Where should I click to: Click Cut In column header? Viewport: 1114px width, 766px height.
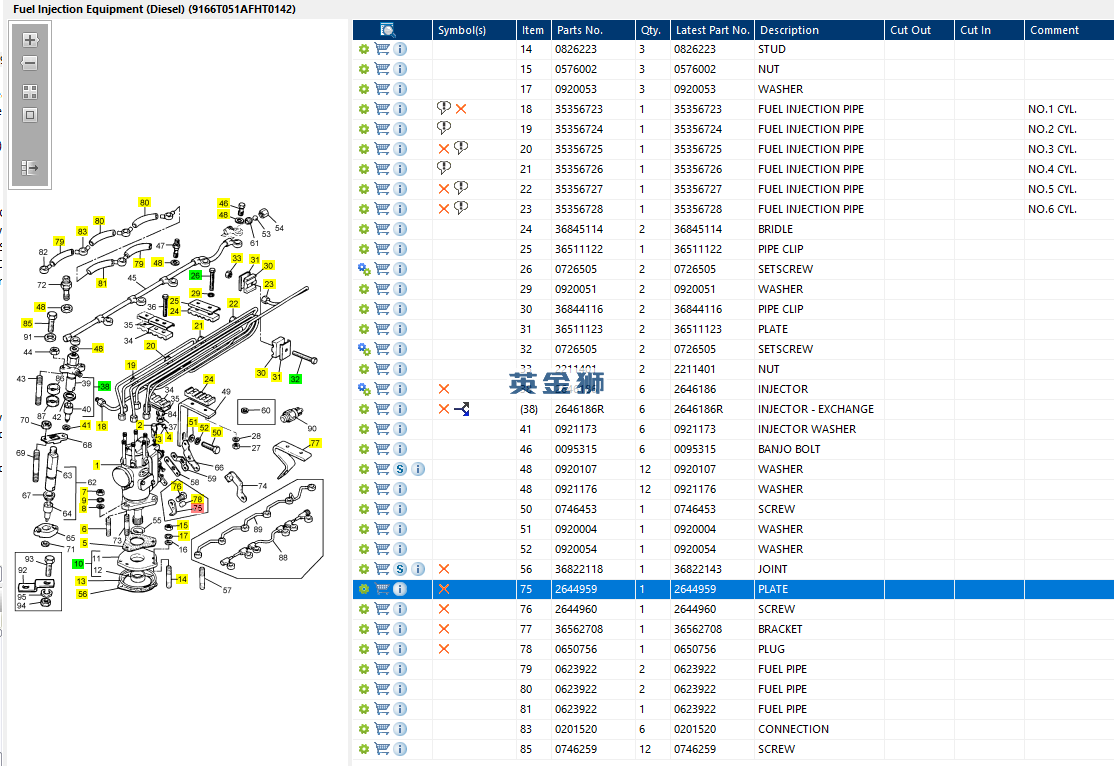point(989,30)
